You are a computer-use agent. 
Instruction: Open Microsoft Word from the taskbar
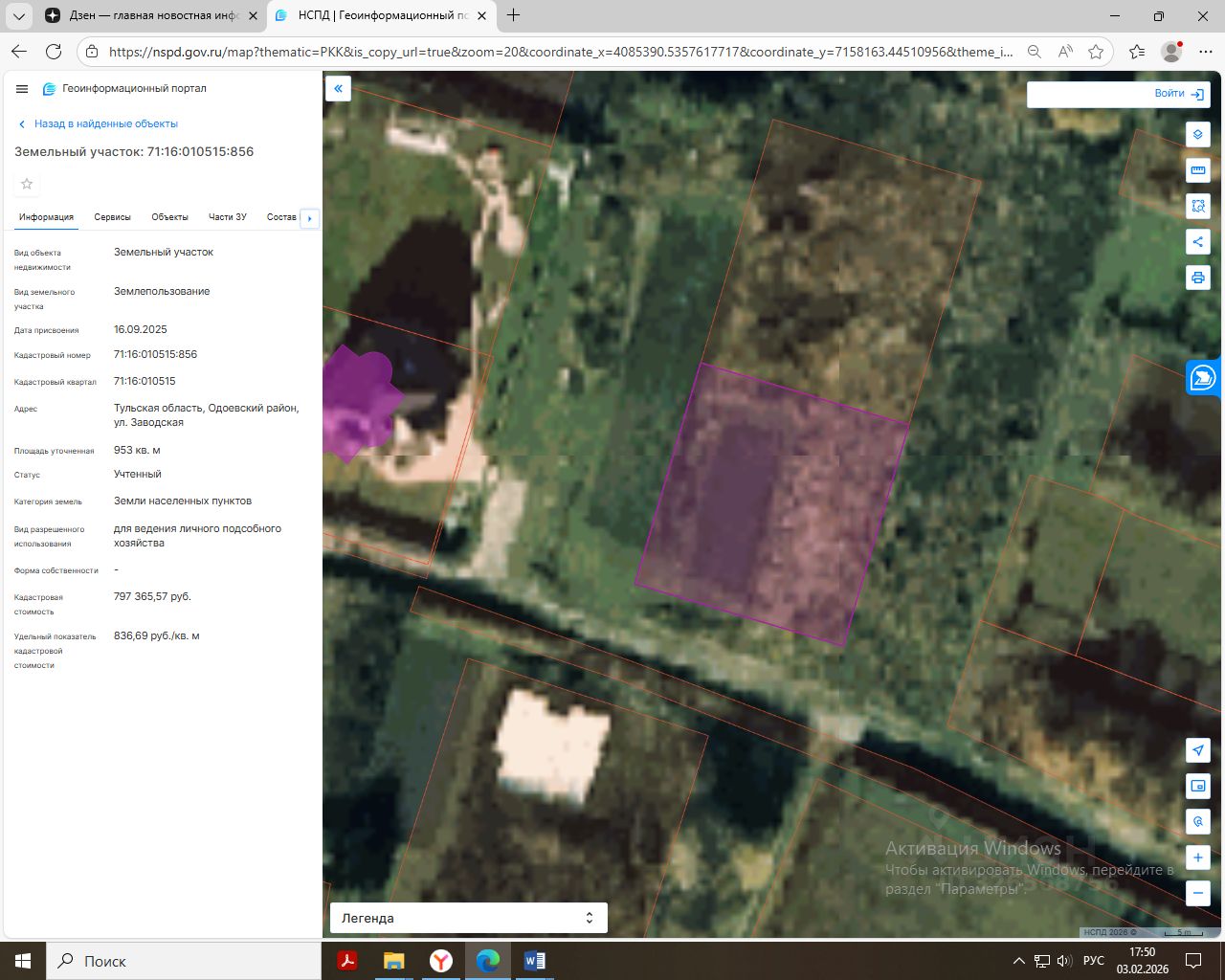[534, 960]
